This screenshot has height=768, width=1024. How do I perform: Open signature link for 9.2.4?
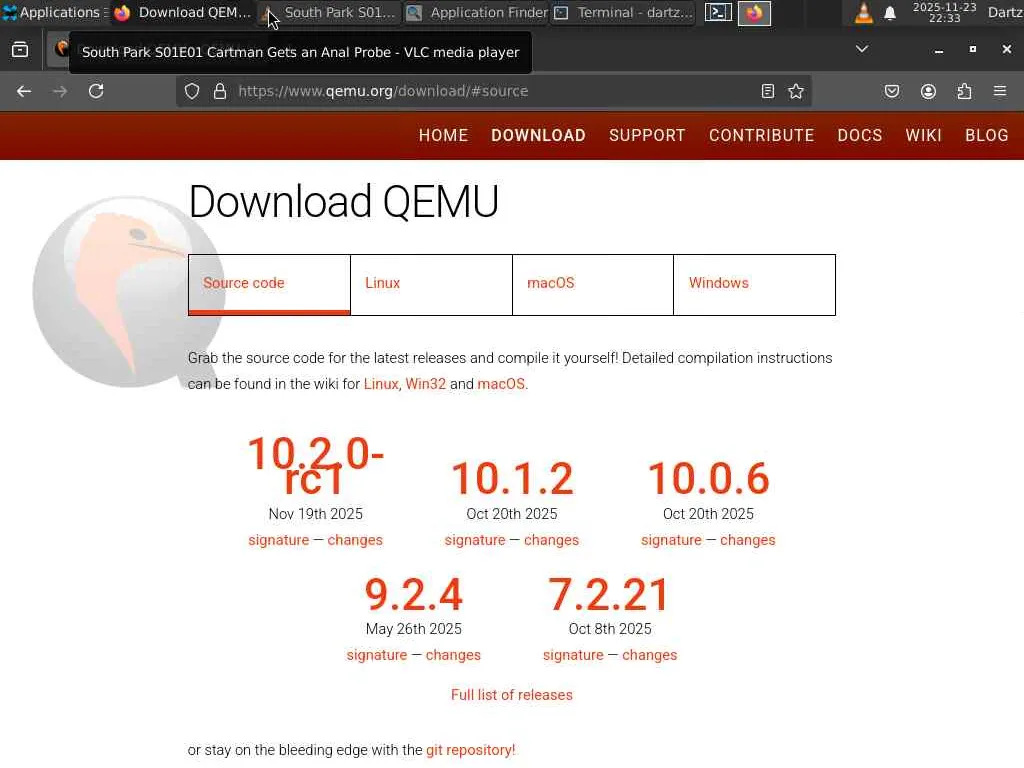pyautogui.click(x=377, y=655)
